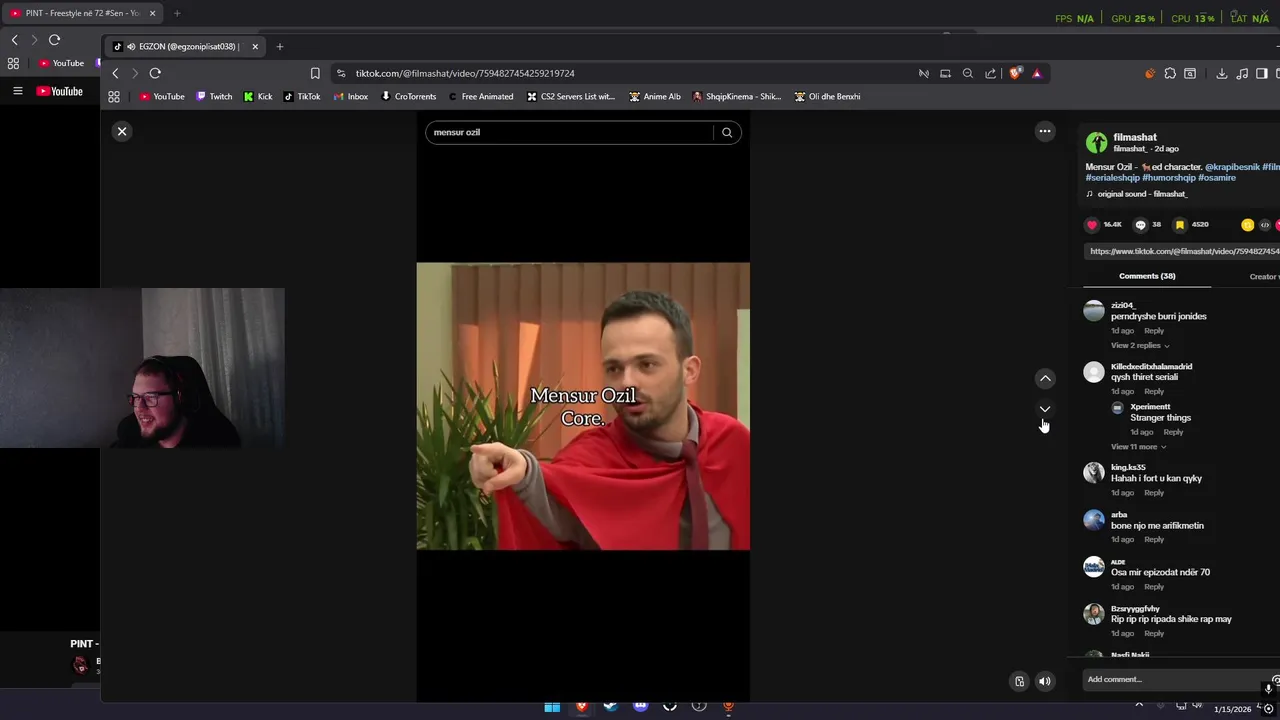Open CS2 Servers List bookmark
1280x720 pixels.
(x=571, y=97)
